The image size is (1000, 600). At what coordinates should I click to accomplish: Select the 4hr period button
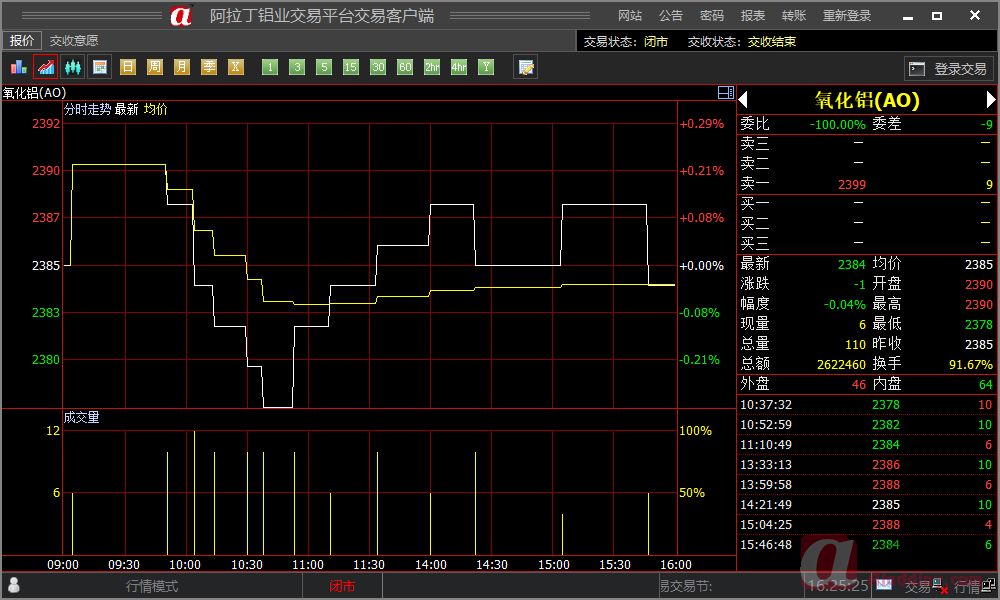point(459,67)
